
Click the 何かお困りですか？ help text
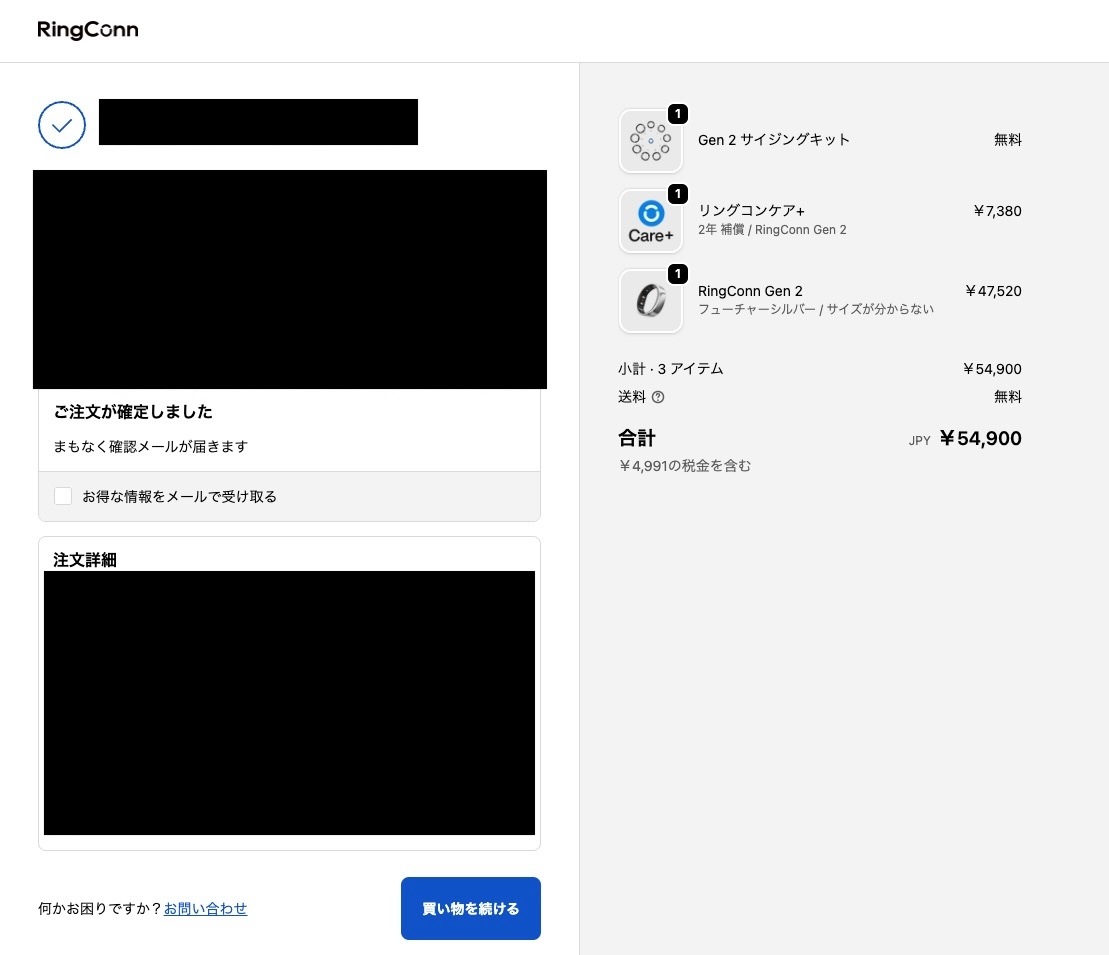[100, 908]
